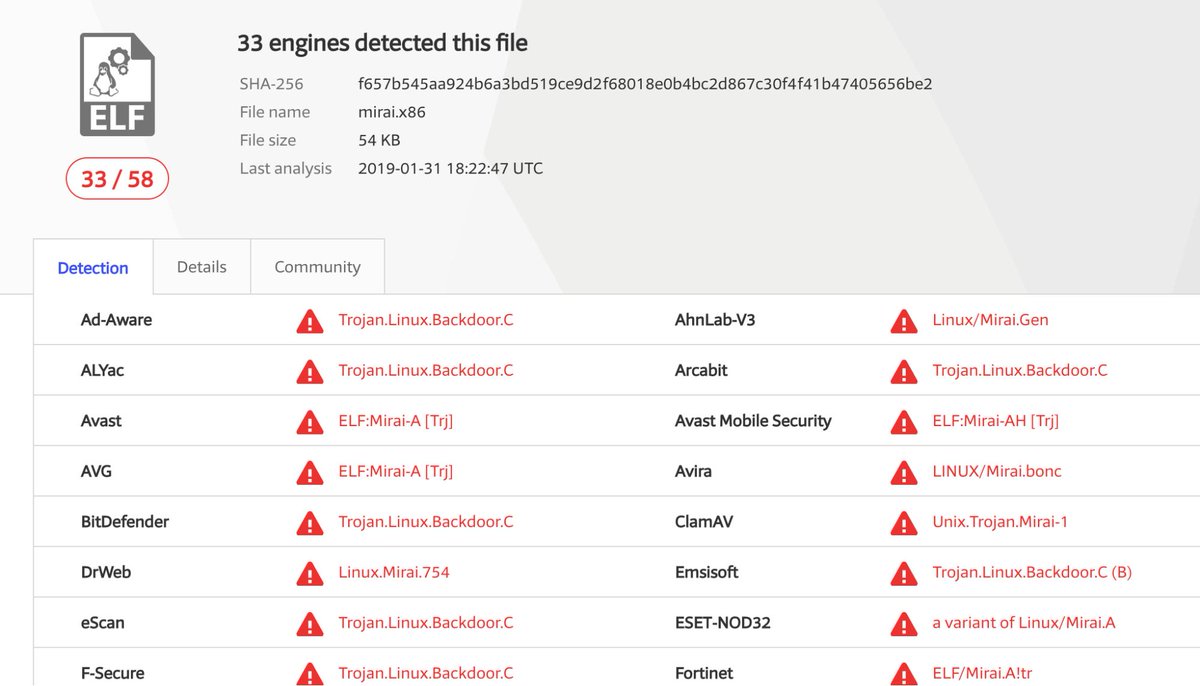The image size is (1200, 686).
Task: Click Emsisoft's Trojan.Linux.Backdoor.C (B) result
Action: click(1032, 572)
